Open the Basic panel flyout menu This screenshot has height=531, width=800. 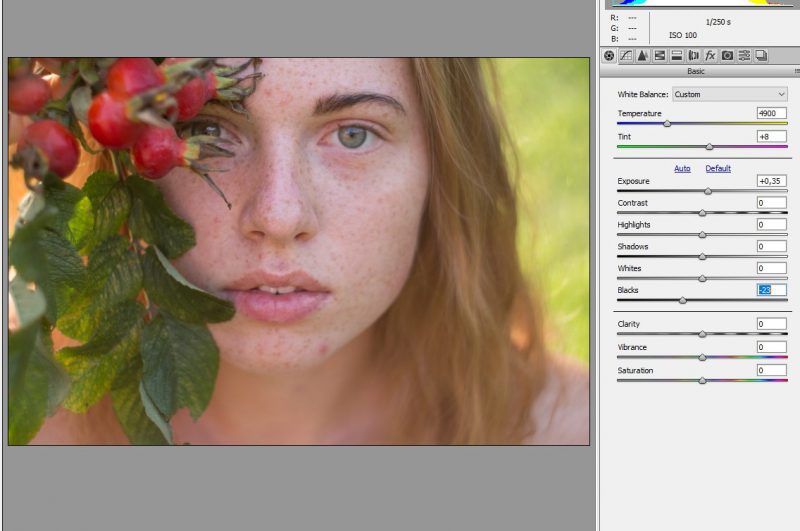click(x=796, y=72)
